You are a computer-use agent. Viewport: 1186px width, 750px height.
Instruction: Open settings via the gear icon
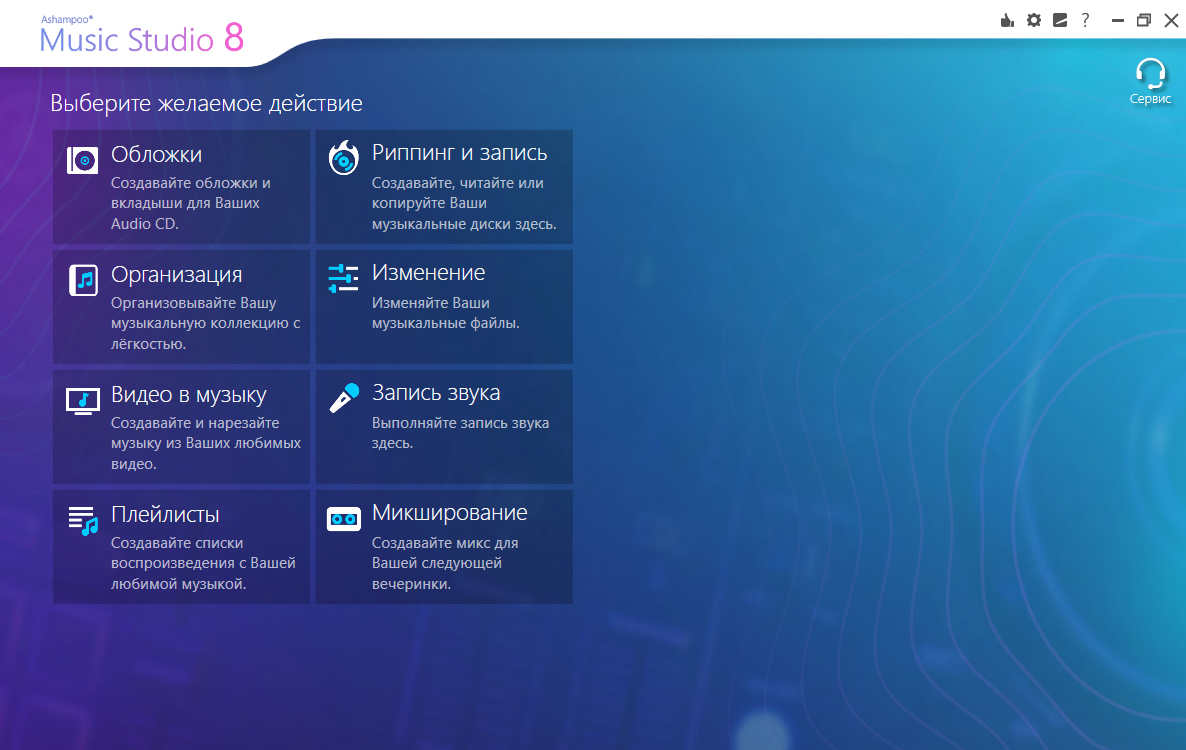pos(1033,20)
